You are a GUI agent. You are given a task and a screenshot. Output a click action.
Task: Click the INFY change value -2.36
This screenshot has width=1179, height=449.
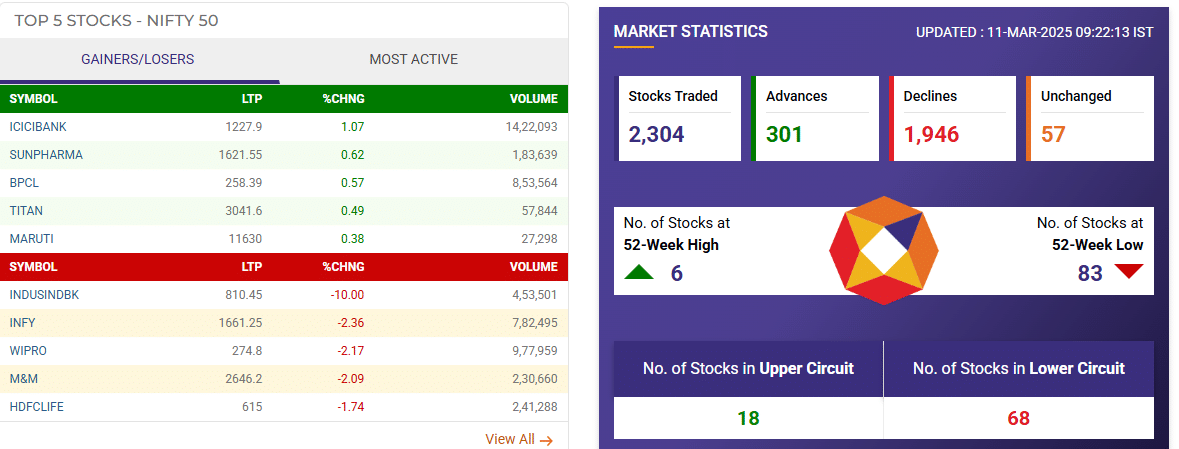click(350, 323)
